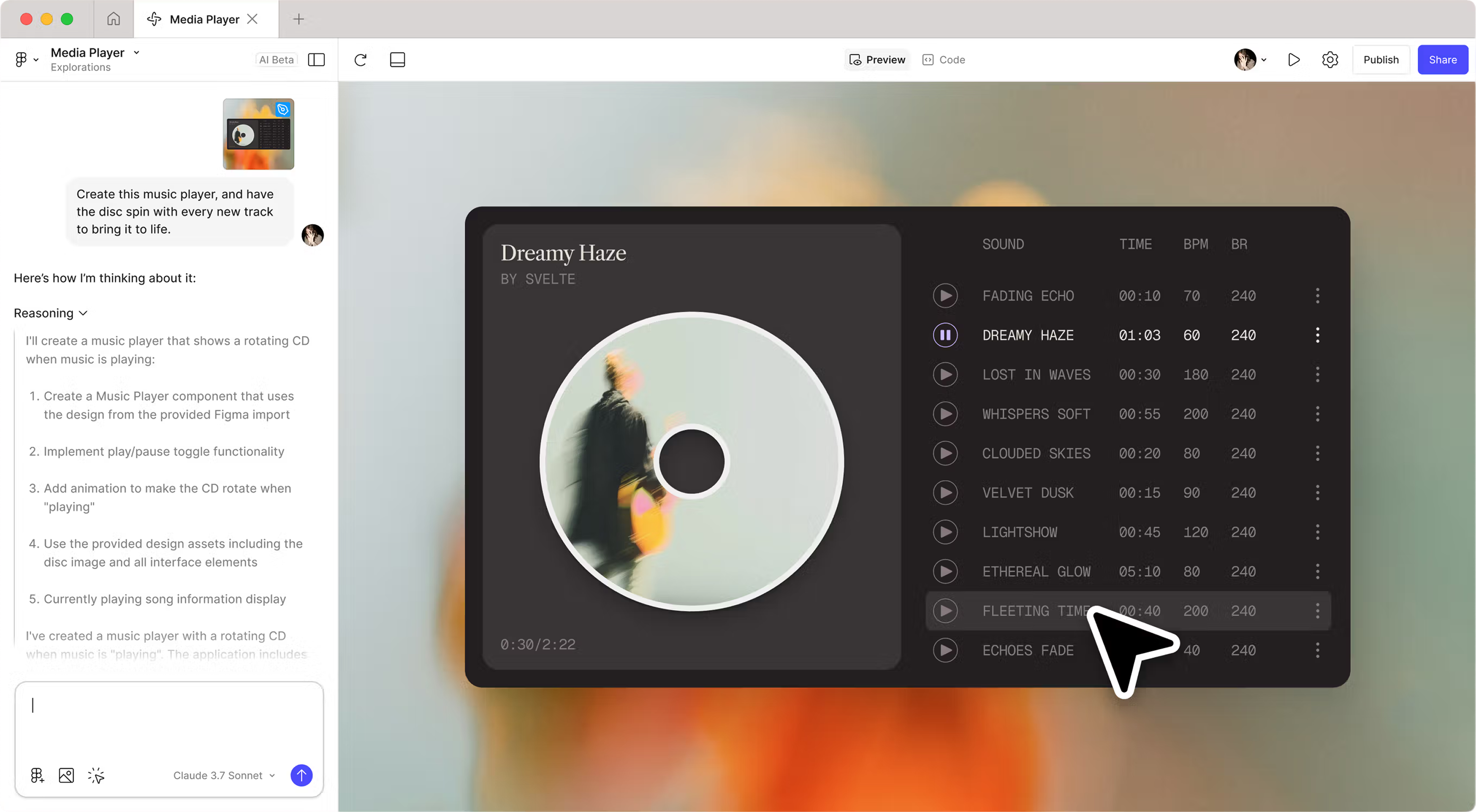Toggle the left sidebar panel icon

click(316, 60)
